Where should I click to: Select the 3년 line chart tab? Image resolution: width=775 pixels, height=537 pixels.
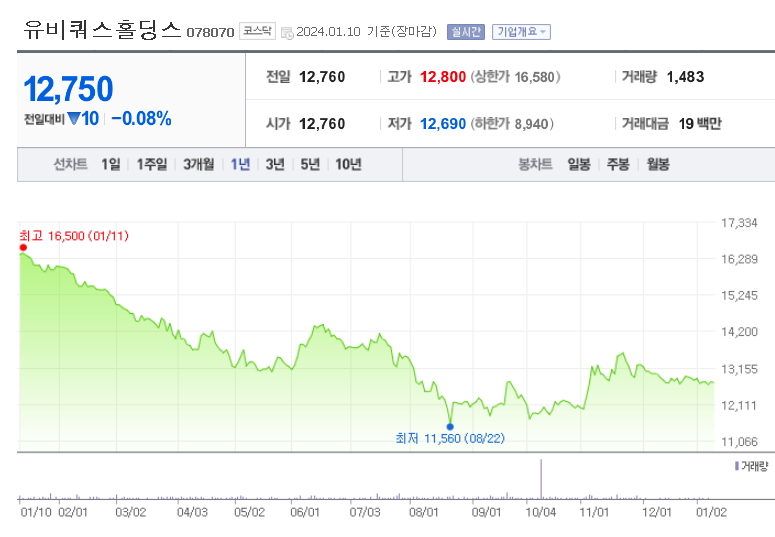(x=275, y=164)
